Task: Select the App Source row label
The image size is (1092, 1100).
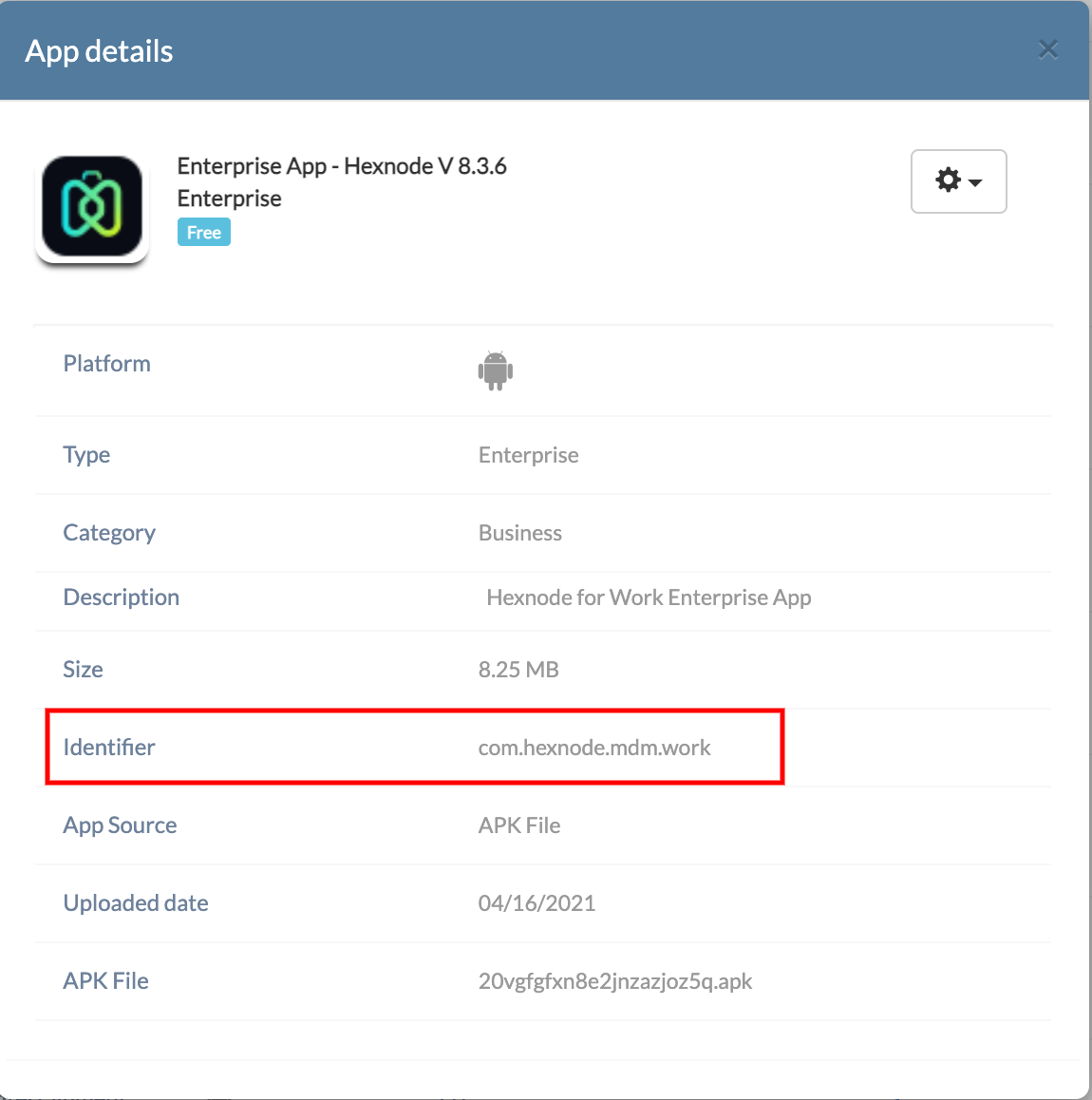Action: click(x=120, y=825)
